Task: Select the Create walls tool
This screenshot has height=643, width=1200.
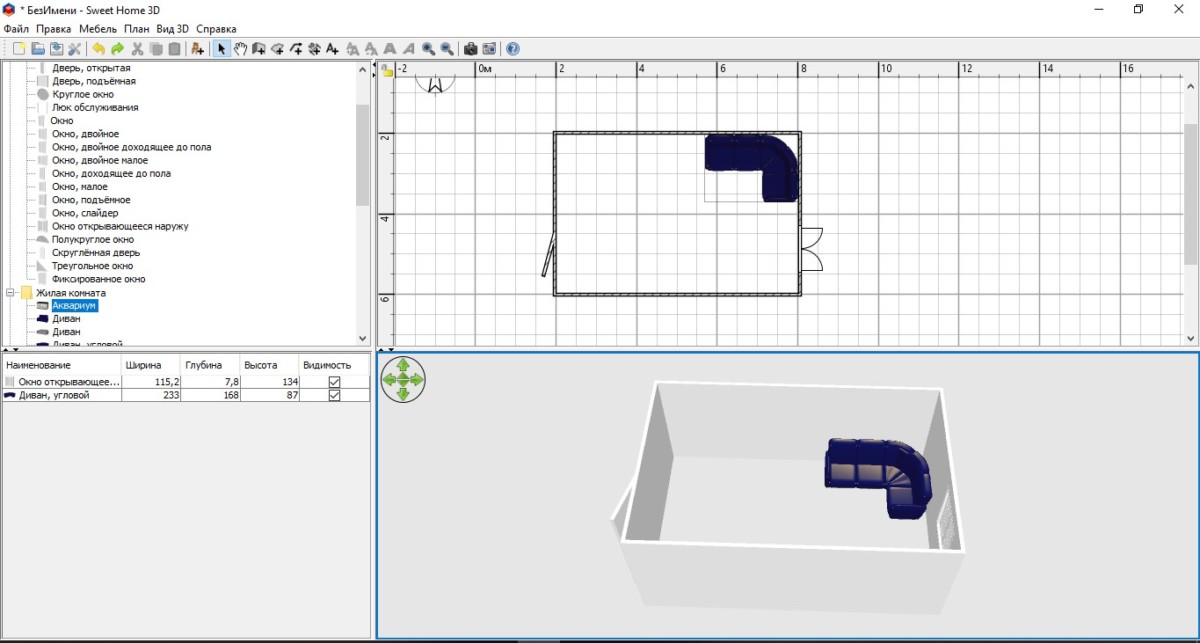Action: [x=258, y=48]
